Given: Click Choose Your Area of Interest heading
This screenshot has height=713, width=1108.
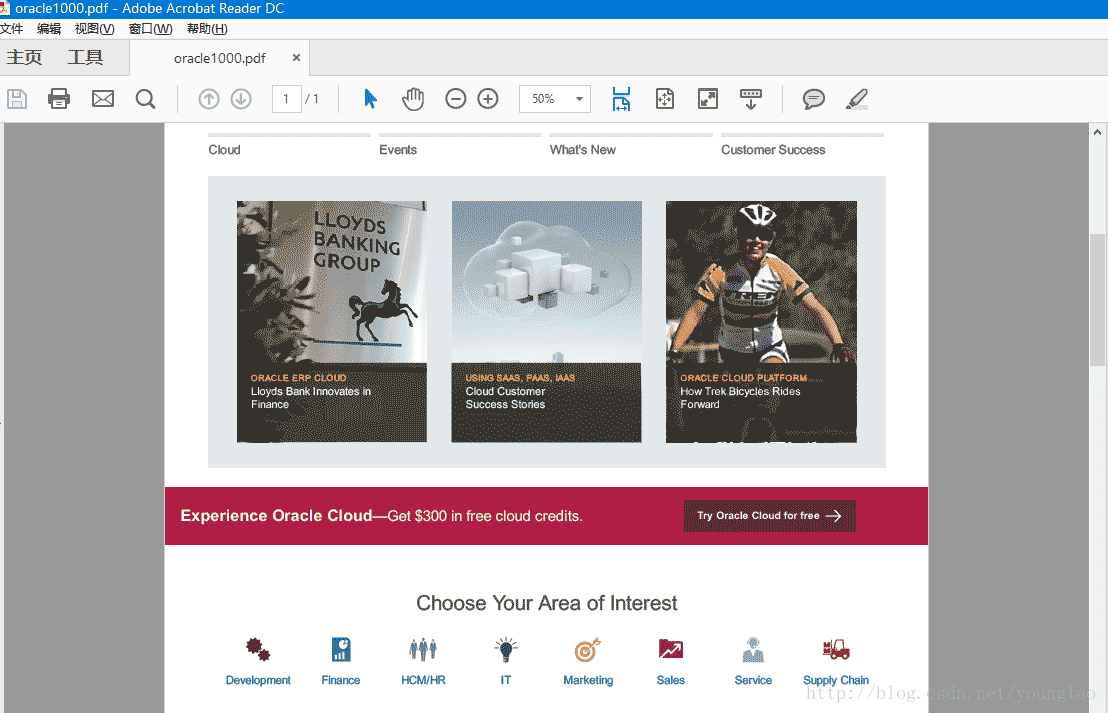Looking at the screenshot, I should pyautogui.click(x=546, y=603).
